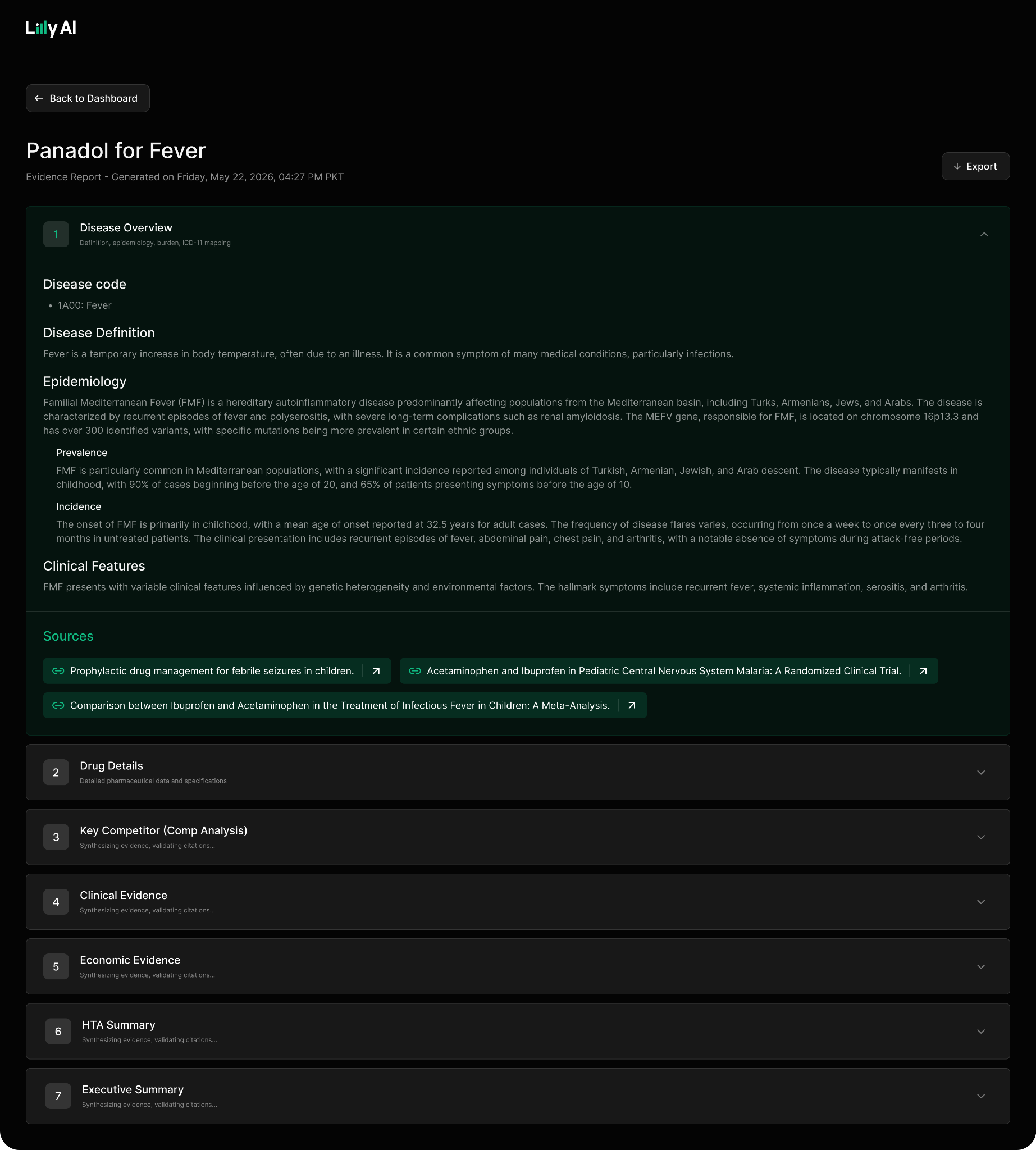Click 'Detailed pharmaceutical data and specifications' subtitle

pos(153,781)
